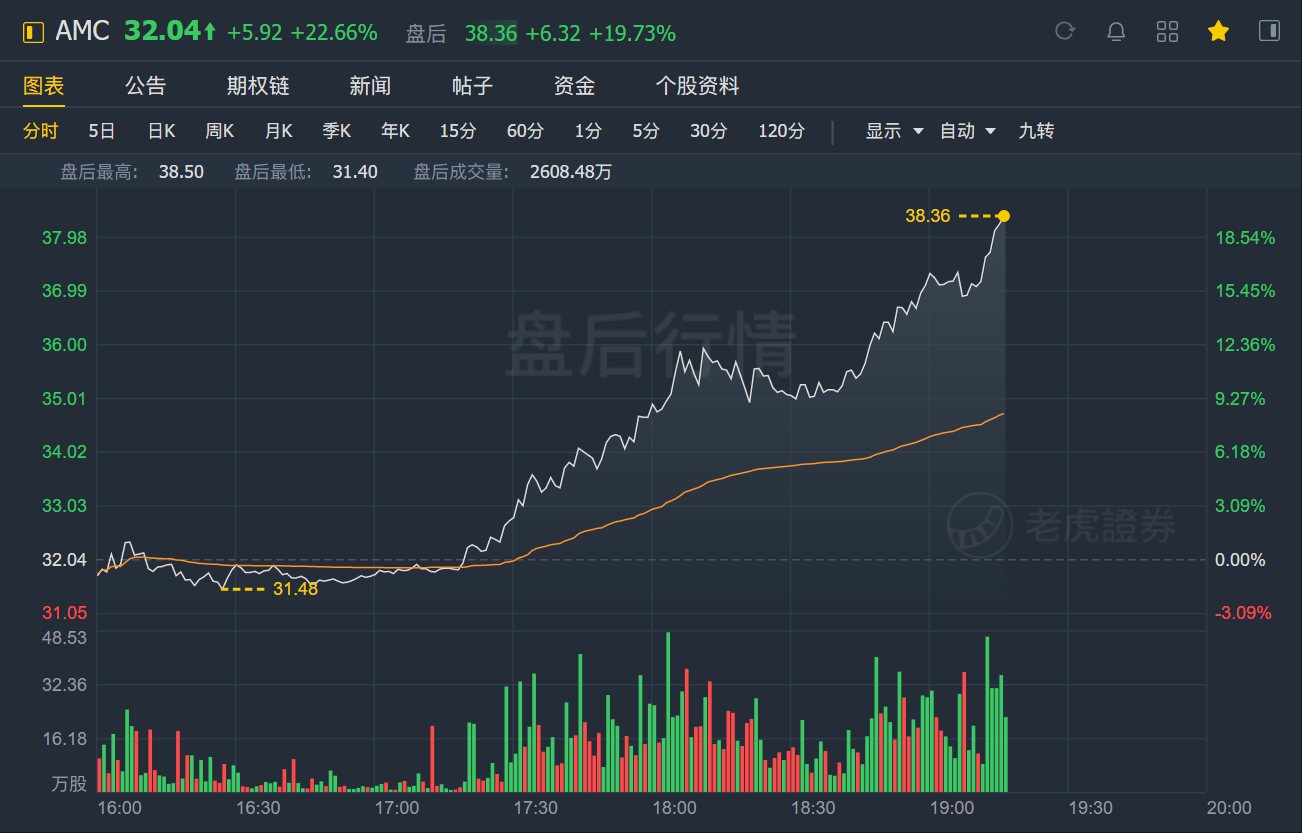
Task: Select the 周K chart period
Action: point(220,131)
